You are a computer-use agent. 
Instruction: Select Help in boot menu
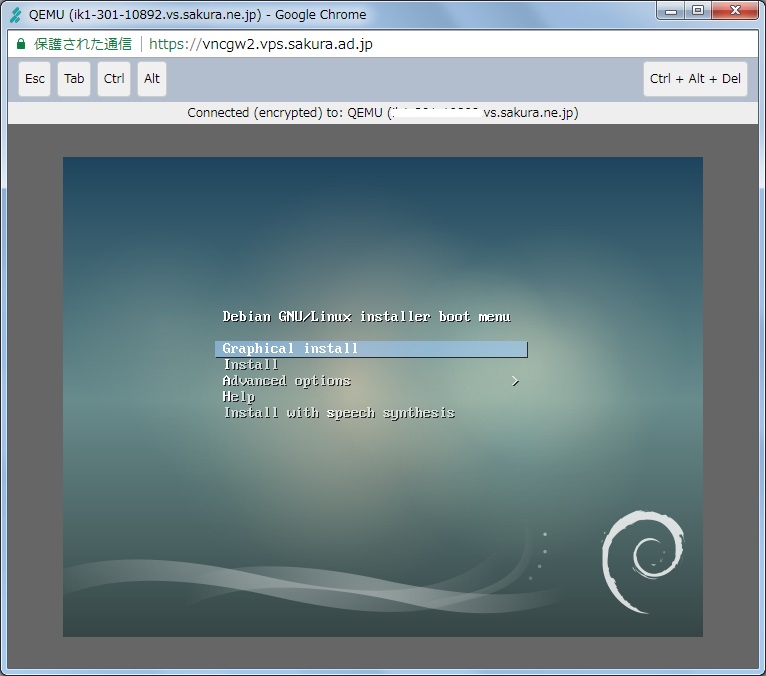(x=239, y=397)
